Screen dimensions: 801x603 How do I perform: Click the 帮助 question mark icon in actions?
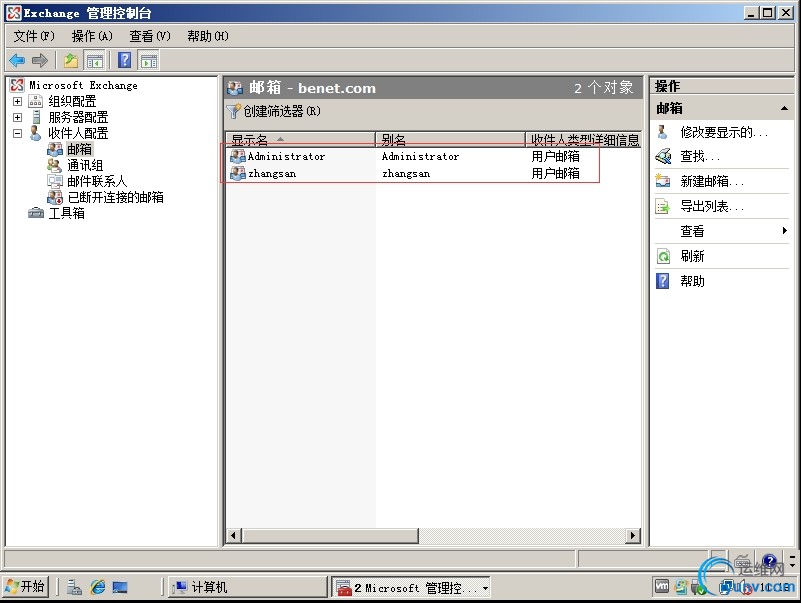pyautogui.click(x=663, y=281)
